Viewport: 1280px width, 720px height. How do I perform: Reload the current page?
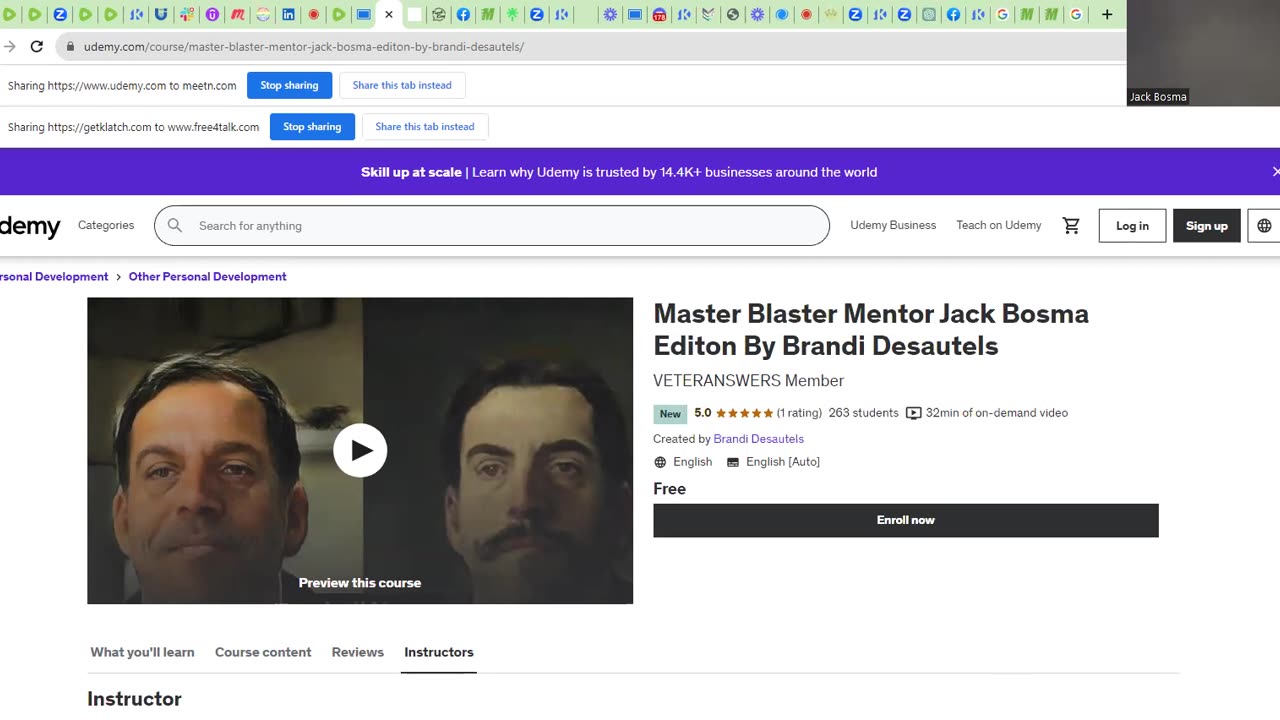coord(37,46)
